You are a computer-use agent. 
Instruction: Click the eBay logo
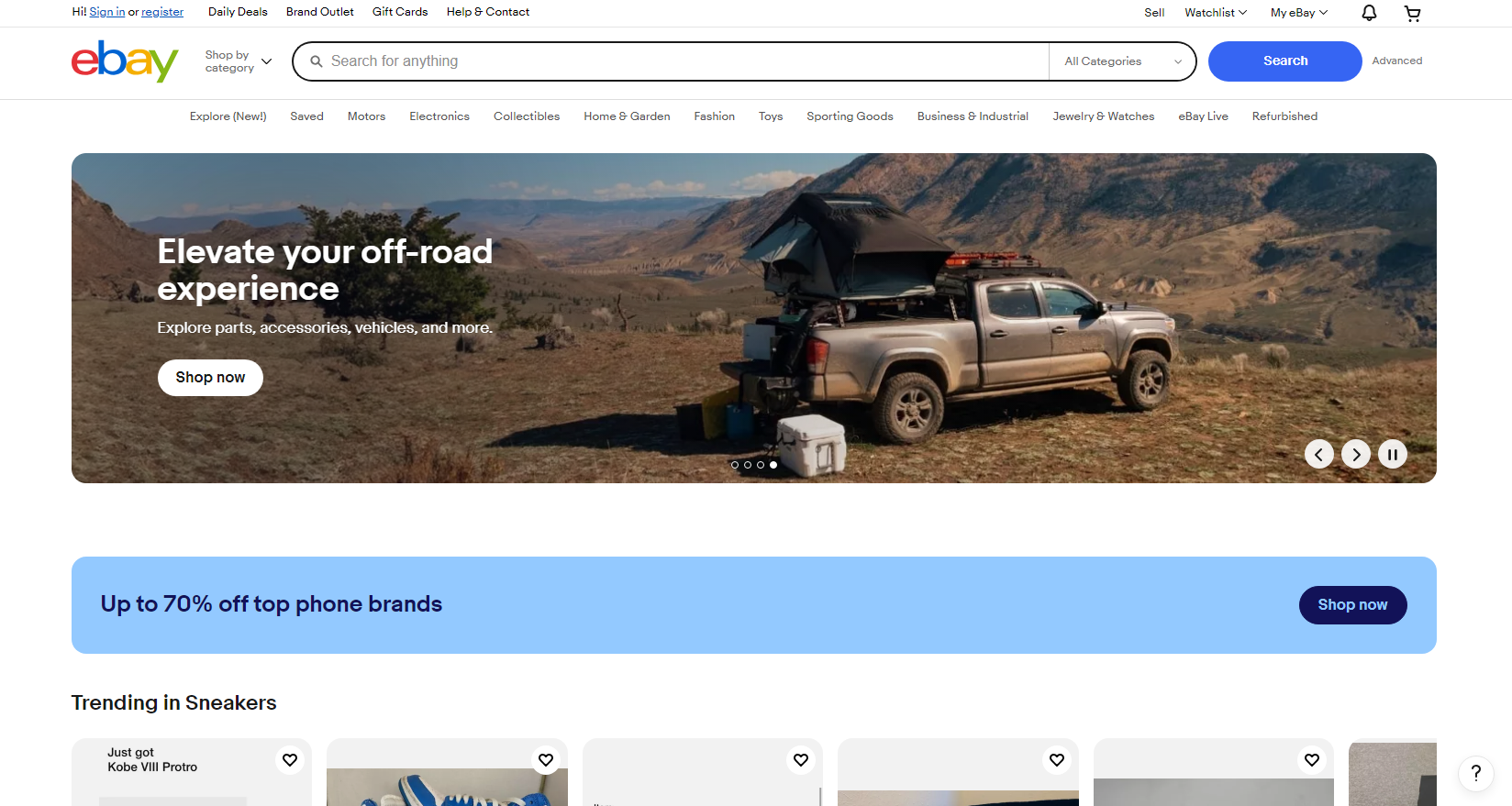point(125,61)
